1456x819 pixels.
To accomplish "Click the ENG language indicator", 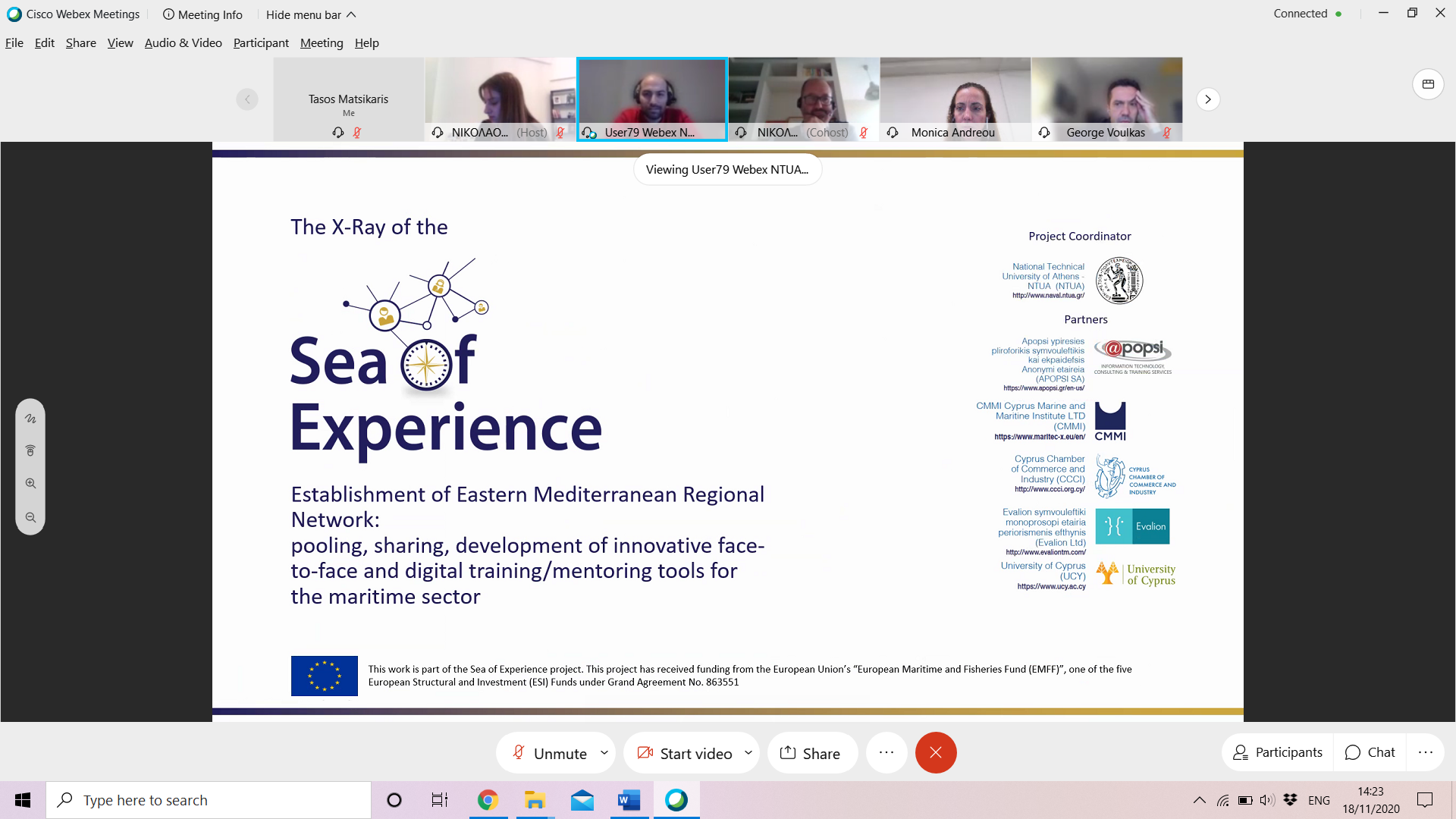I will pyautogui.click(x=1319, y=800).
